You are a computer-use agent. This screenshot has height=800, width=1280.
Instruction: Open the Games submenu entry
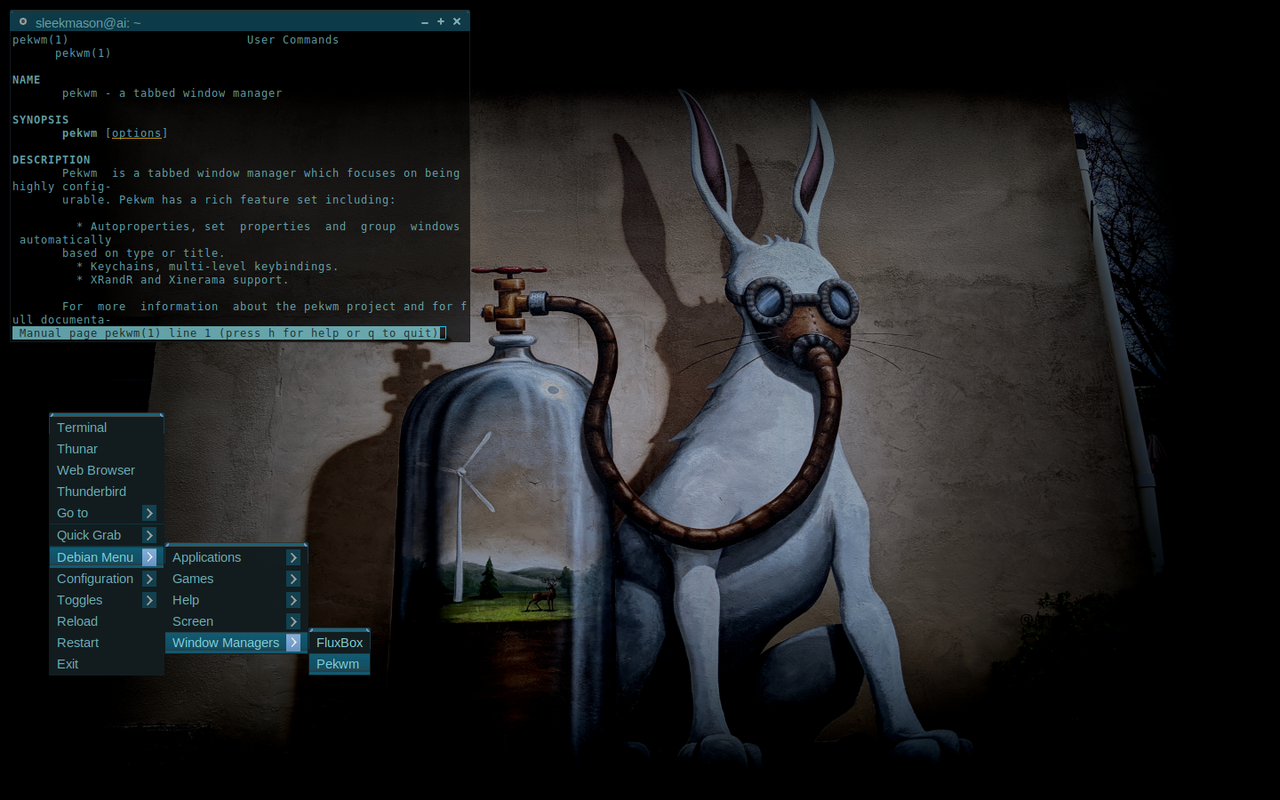236,579
